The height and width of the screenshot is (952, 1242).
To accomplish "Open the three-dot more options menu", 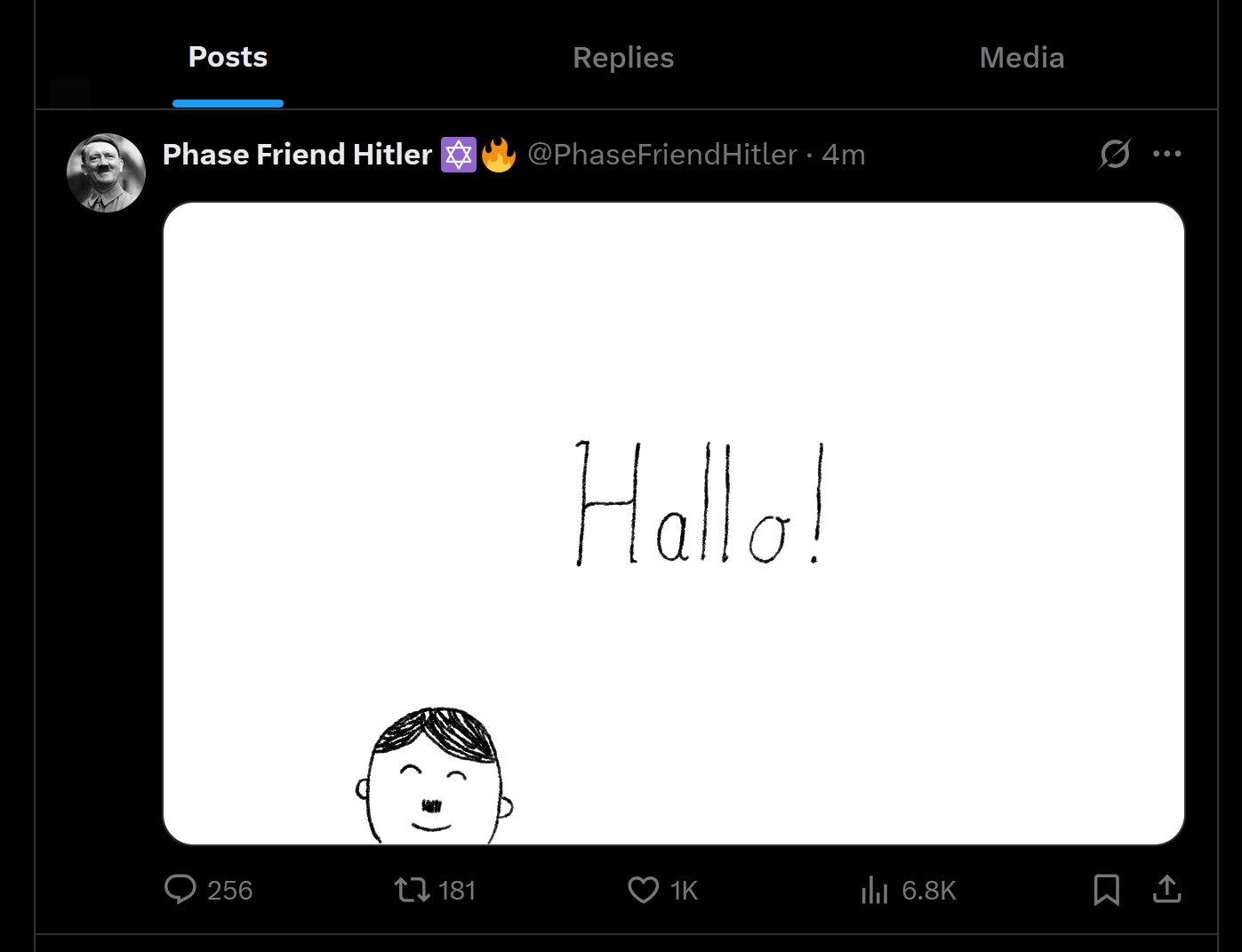I will pyautogui.click(x=1166, y=154).
